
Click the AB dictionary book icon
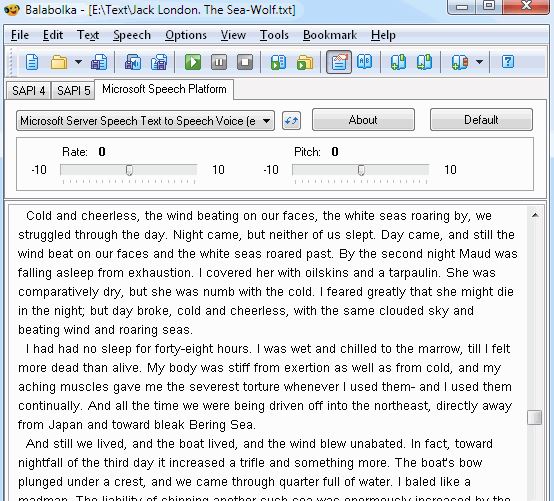[364, 62]
